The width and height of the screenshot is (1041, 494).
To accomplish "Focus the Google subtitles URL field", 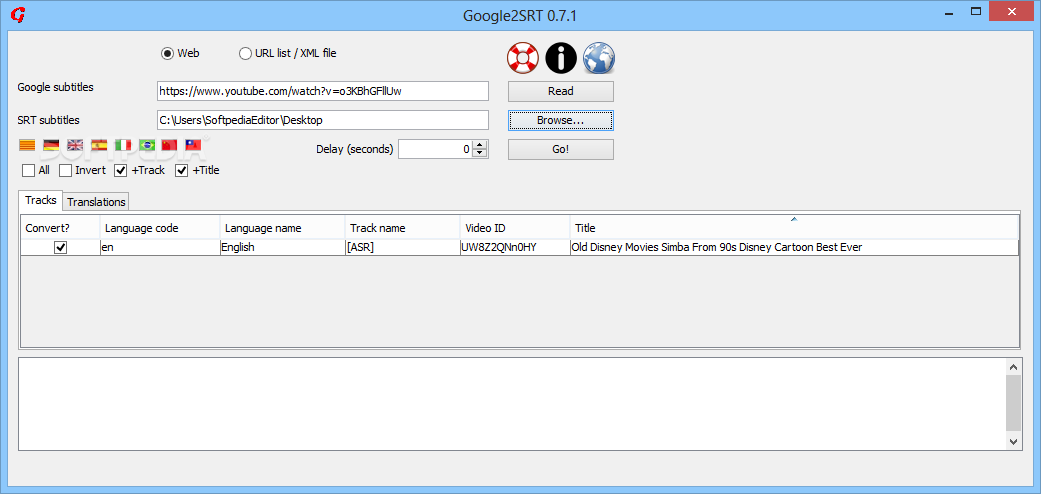I will tap(323, 92).
